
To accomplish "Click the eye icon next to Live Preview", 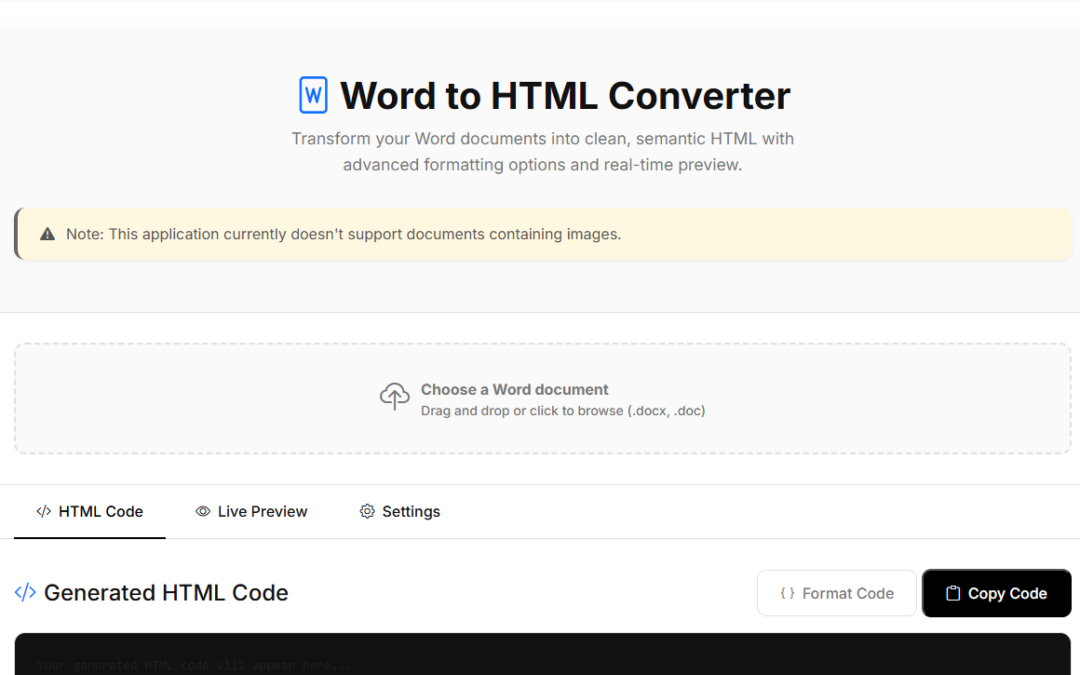I will (x=203, y=511).
